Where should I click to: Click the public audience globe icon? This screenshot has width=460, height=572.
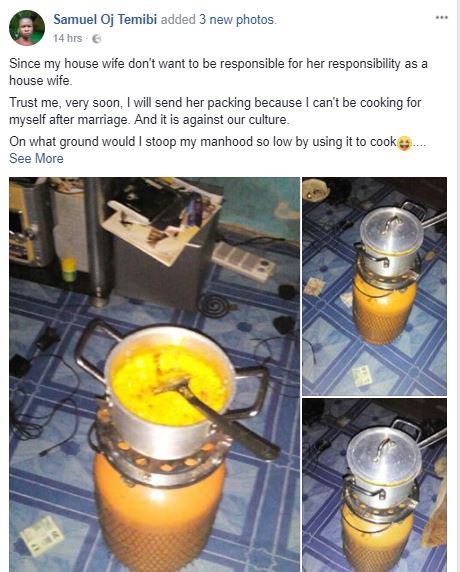[x=96, y=39]
